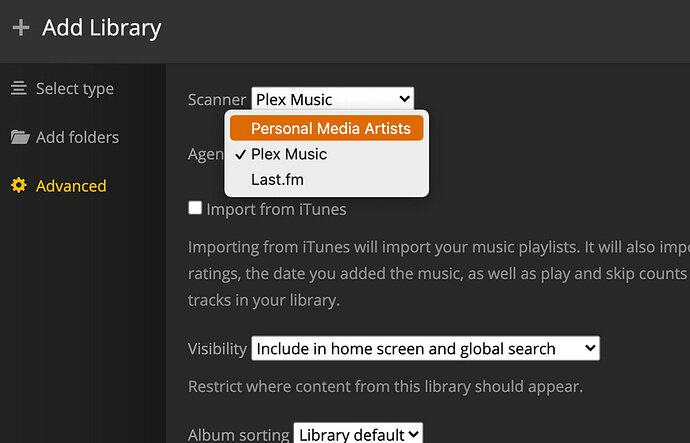This screenshot has width=690, height=443.
Task: Click the Album sorting label
Action: point(238,435)
